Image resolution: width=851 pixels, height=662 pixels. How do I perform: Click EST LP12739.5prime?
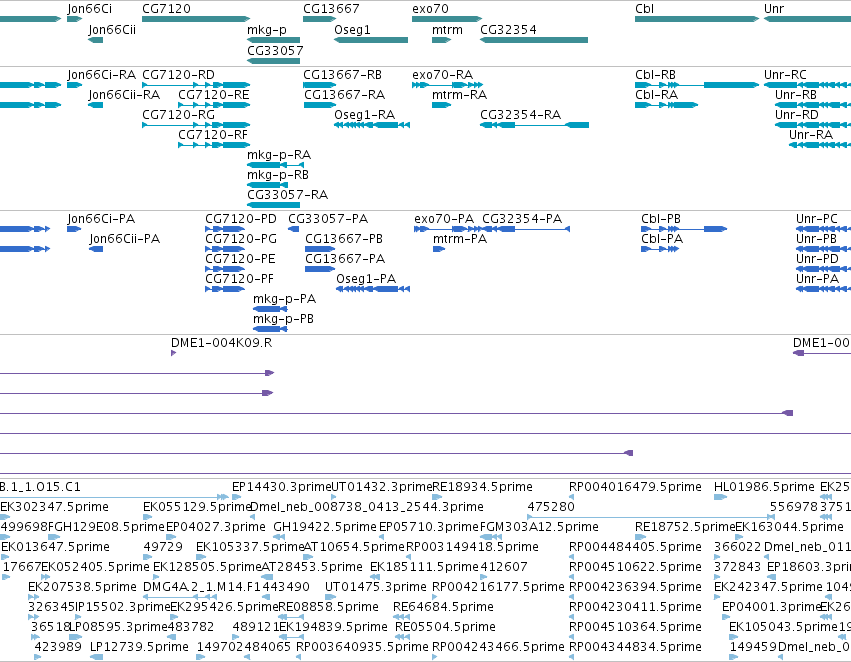pyautogui.click(x=97, y=657)
